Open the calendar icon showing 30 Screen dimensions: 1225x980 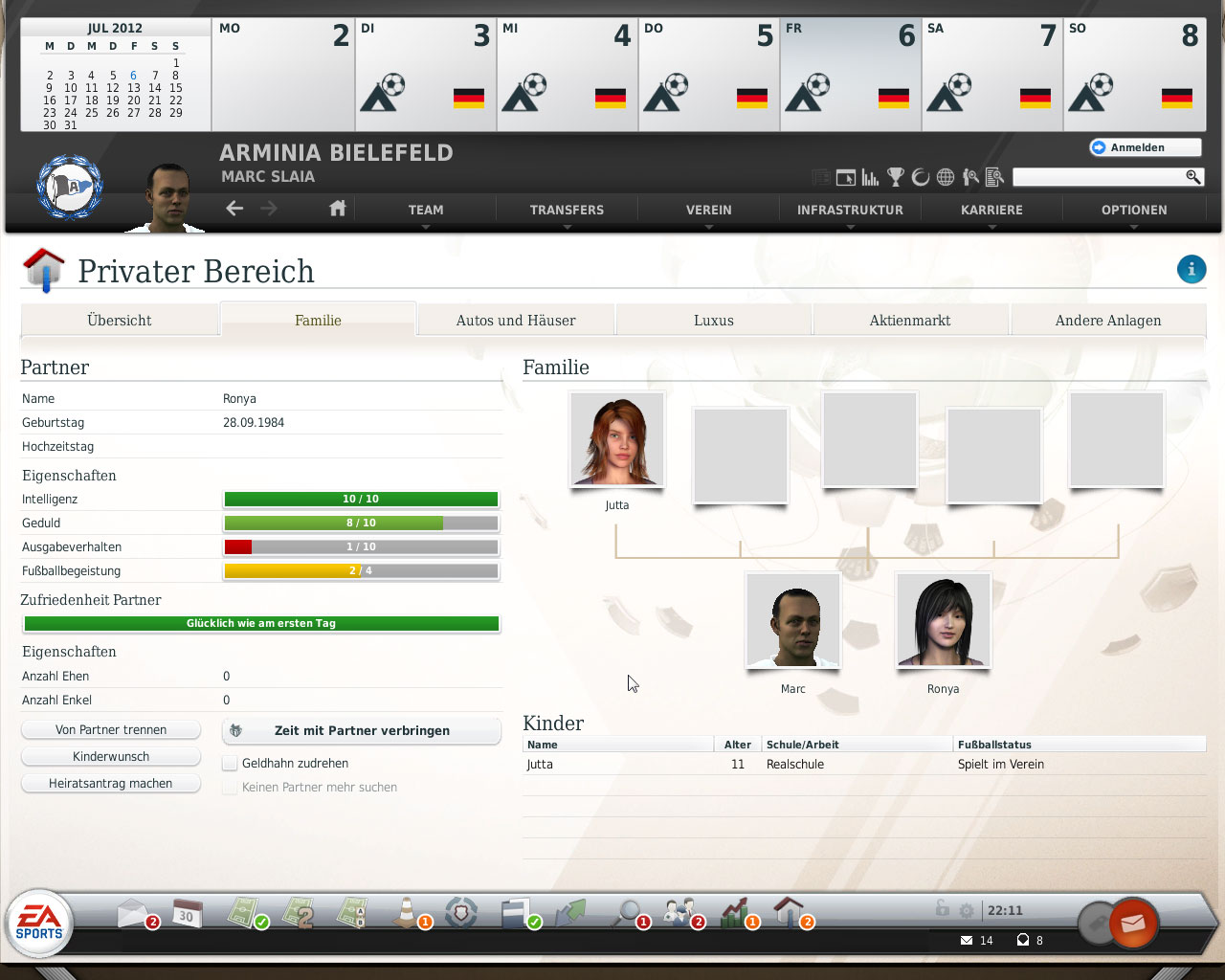(x=187, y=914)
